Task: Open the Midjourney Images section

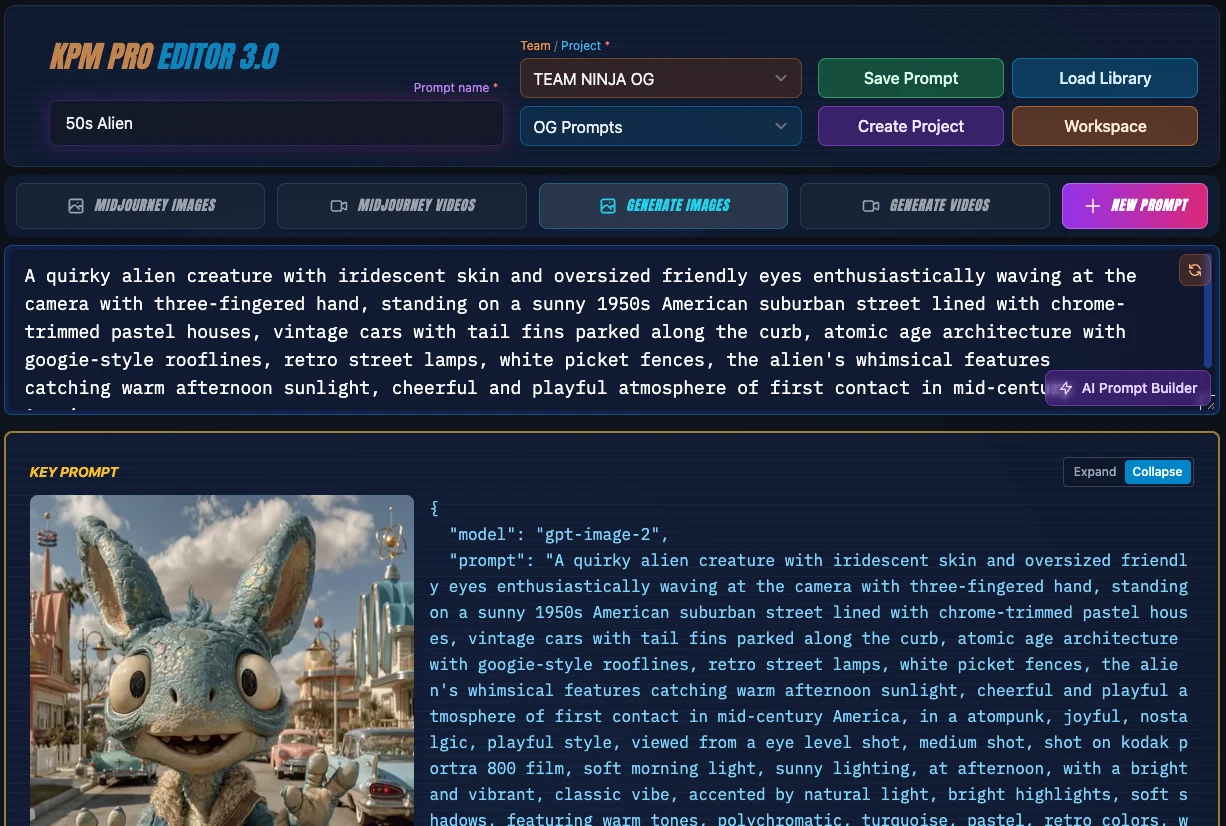Action: (x=140, y=205)
